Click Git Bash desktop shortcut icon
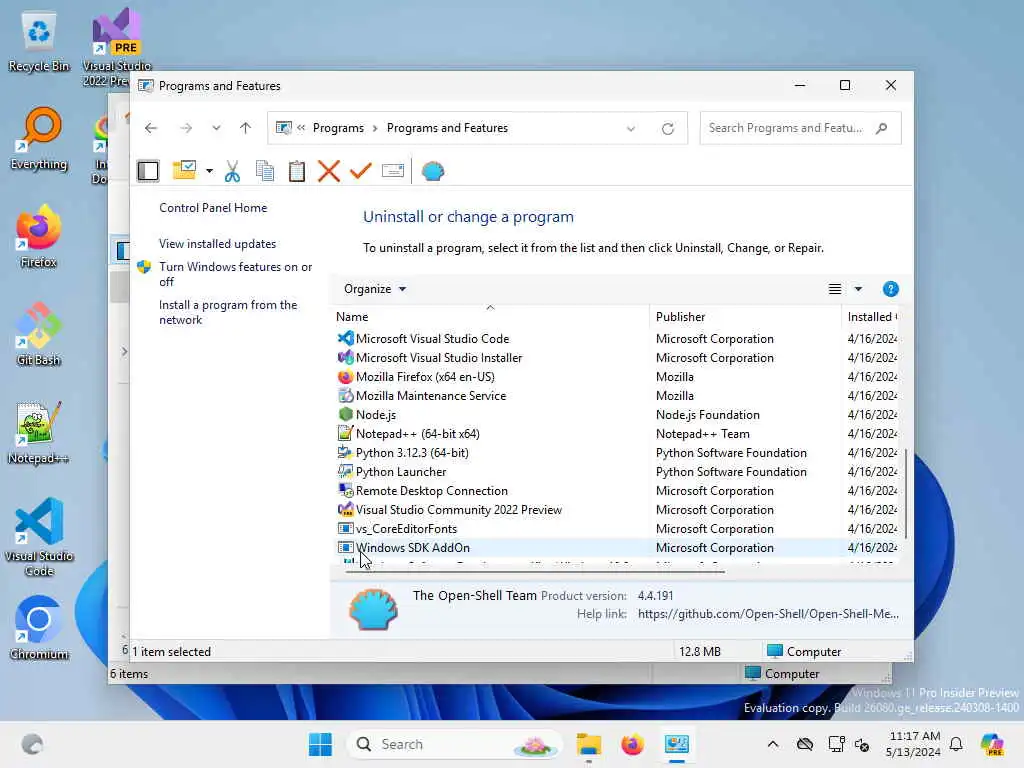Viewport: 1024px width, 768px height. point(39,334)
